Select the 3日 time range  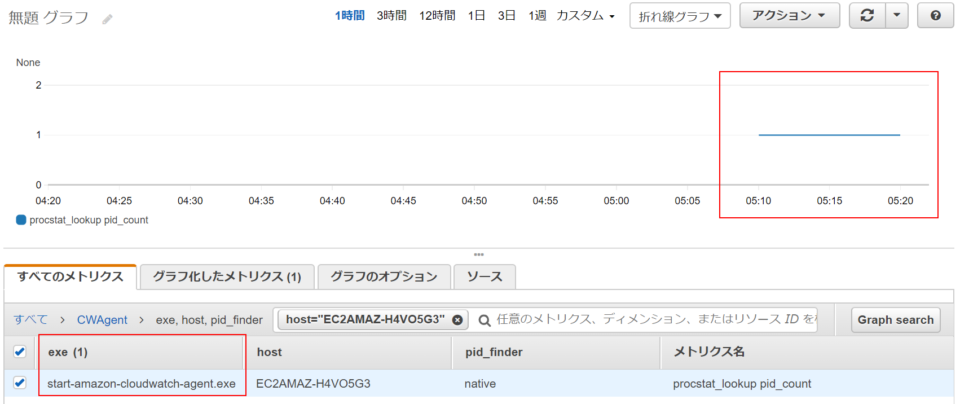[x=507, y=17]
